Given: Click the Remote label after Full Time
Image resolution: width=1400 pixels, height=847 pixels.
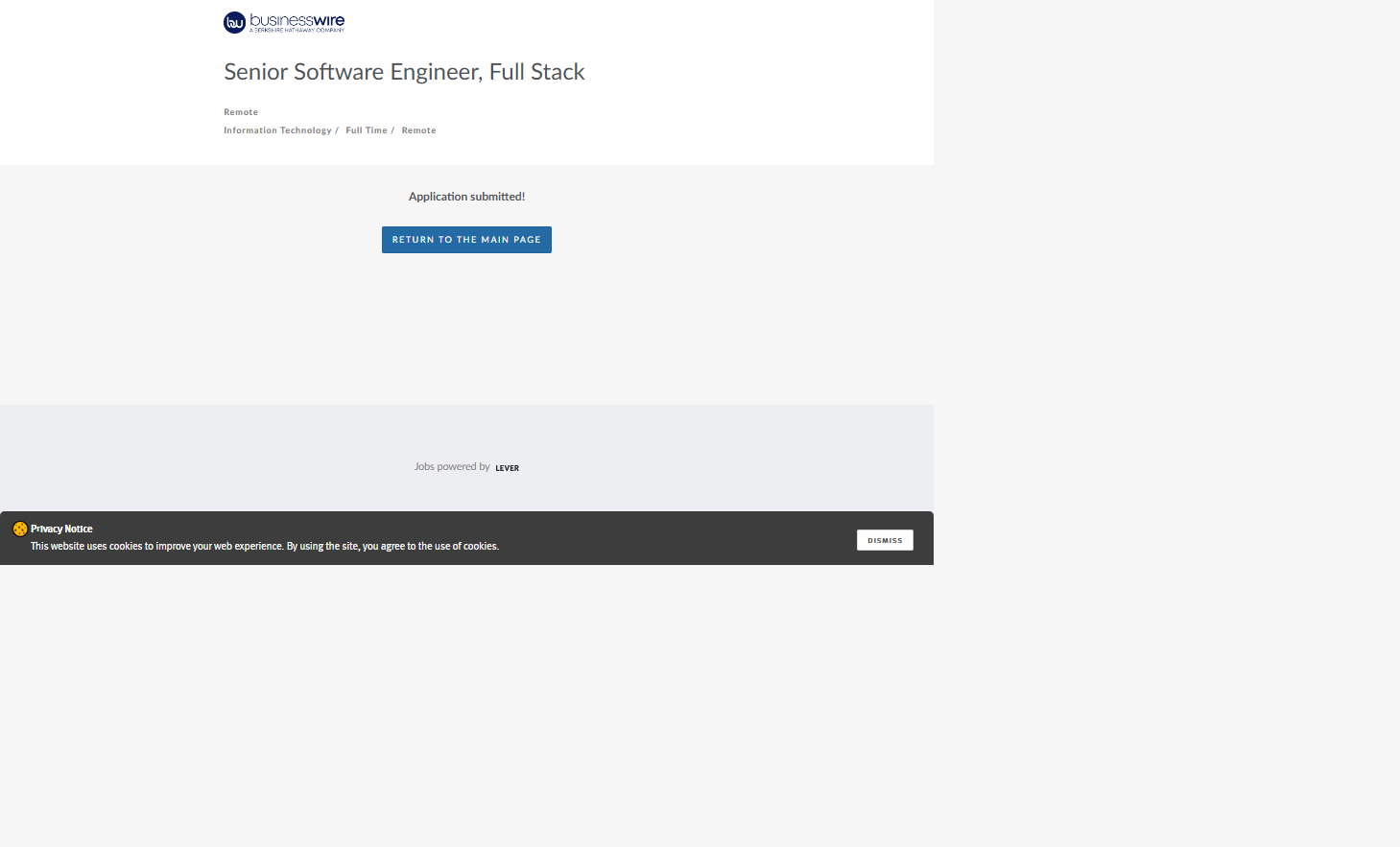Looking at the screenshot, I should tap(418, 130).
